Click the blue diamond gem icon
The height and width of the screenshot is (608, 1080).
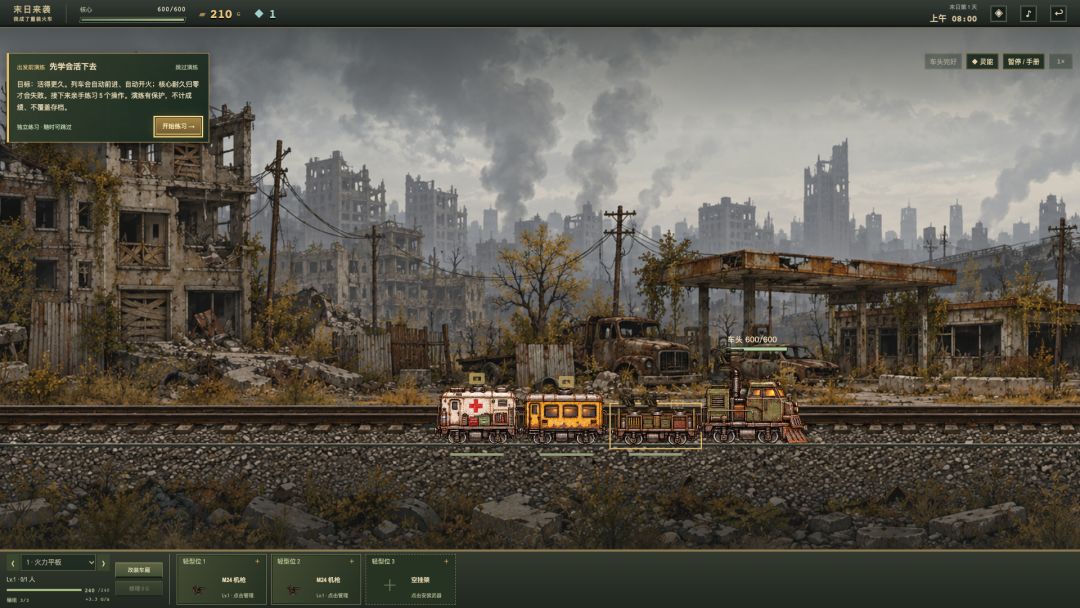[x=259, y=14]
